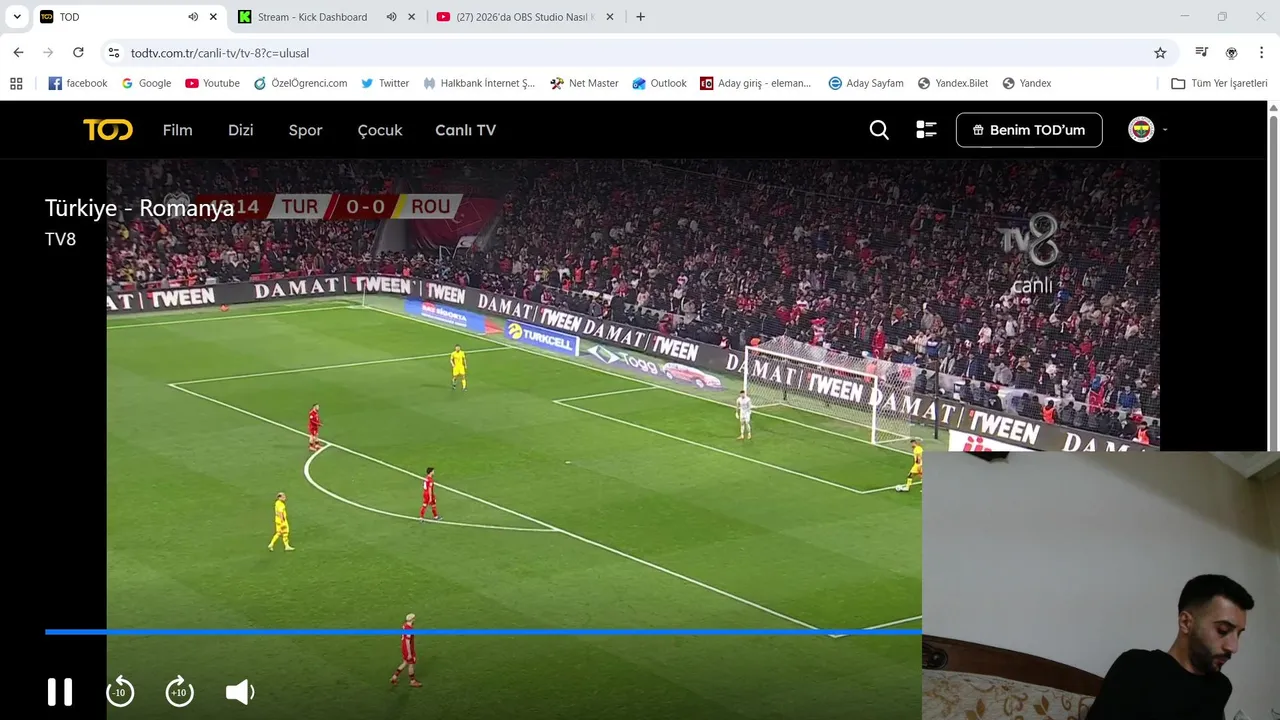Open the Tüm Yer İşaretleri folder
1280x720 pixels.
(x=1219, y=83)
